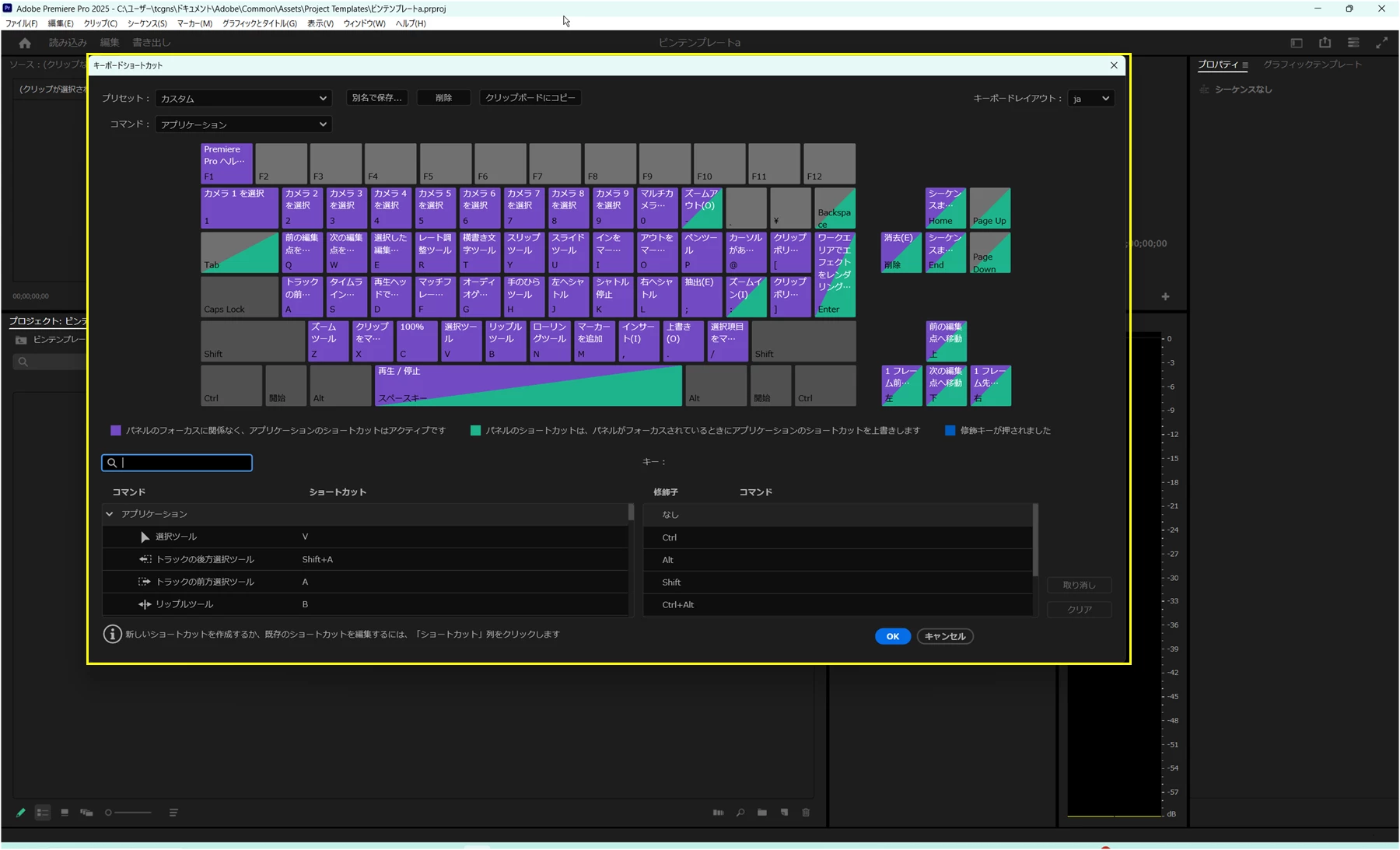Click the search magnifier icon in the shortcut search field

(x=112, y=463)
